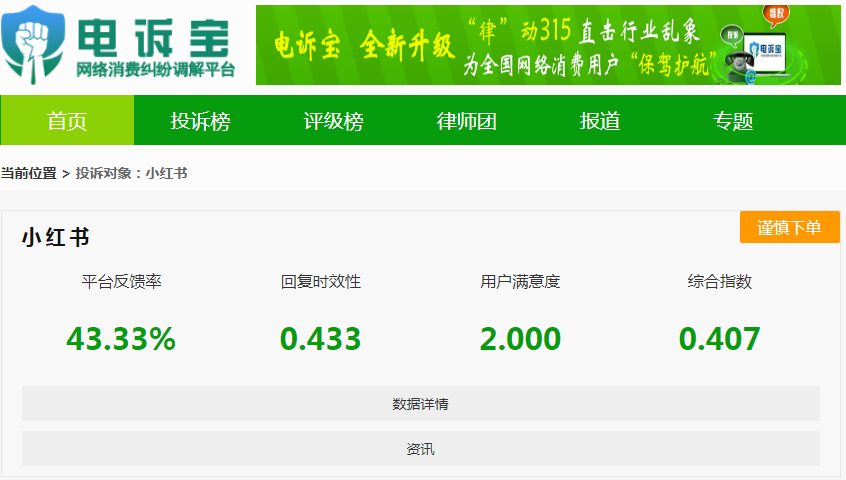Click the 电诉宝 site title text
846x480 pixels.
[x=154, y=38]
